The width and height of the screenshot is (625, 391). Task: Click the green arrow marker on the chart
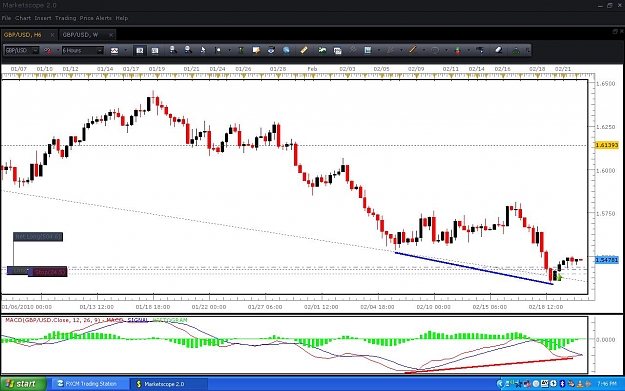pos(559,277)
